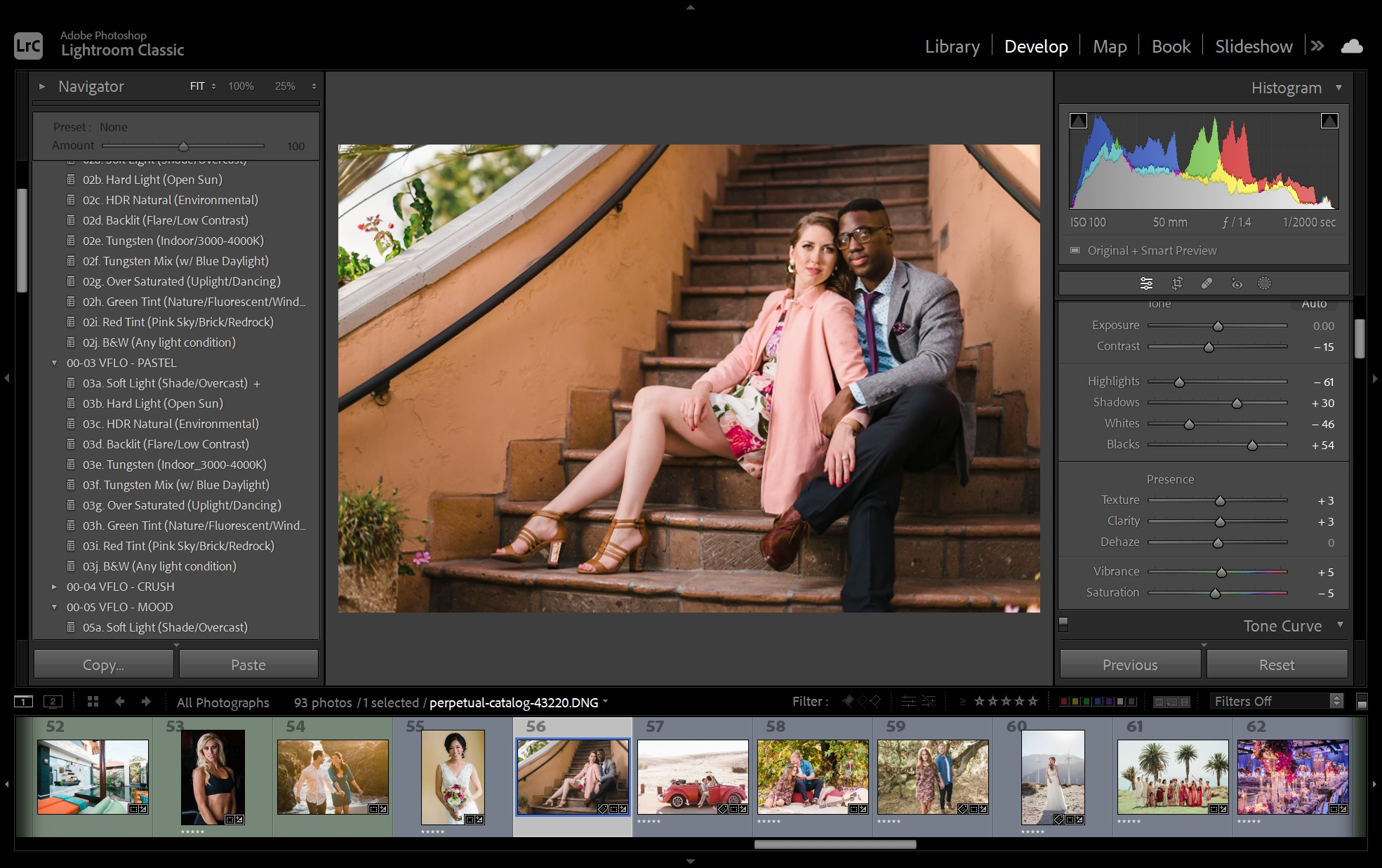This screenshot has width=1382, height=868.
Task: Open the Masking tool
Action: pos(1264,283)
